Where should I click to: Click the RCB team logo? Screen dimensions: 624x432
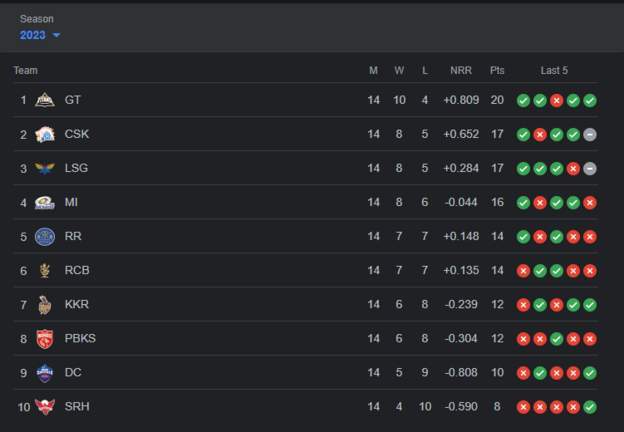45,270
